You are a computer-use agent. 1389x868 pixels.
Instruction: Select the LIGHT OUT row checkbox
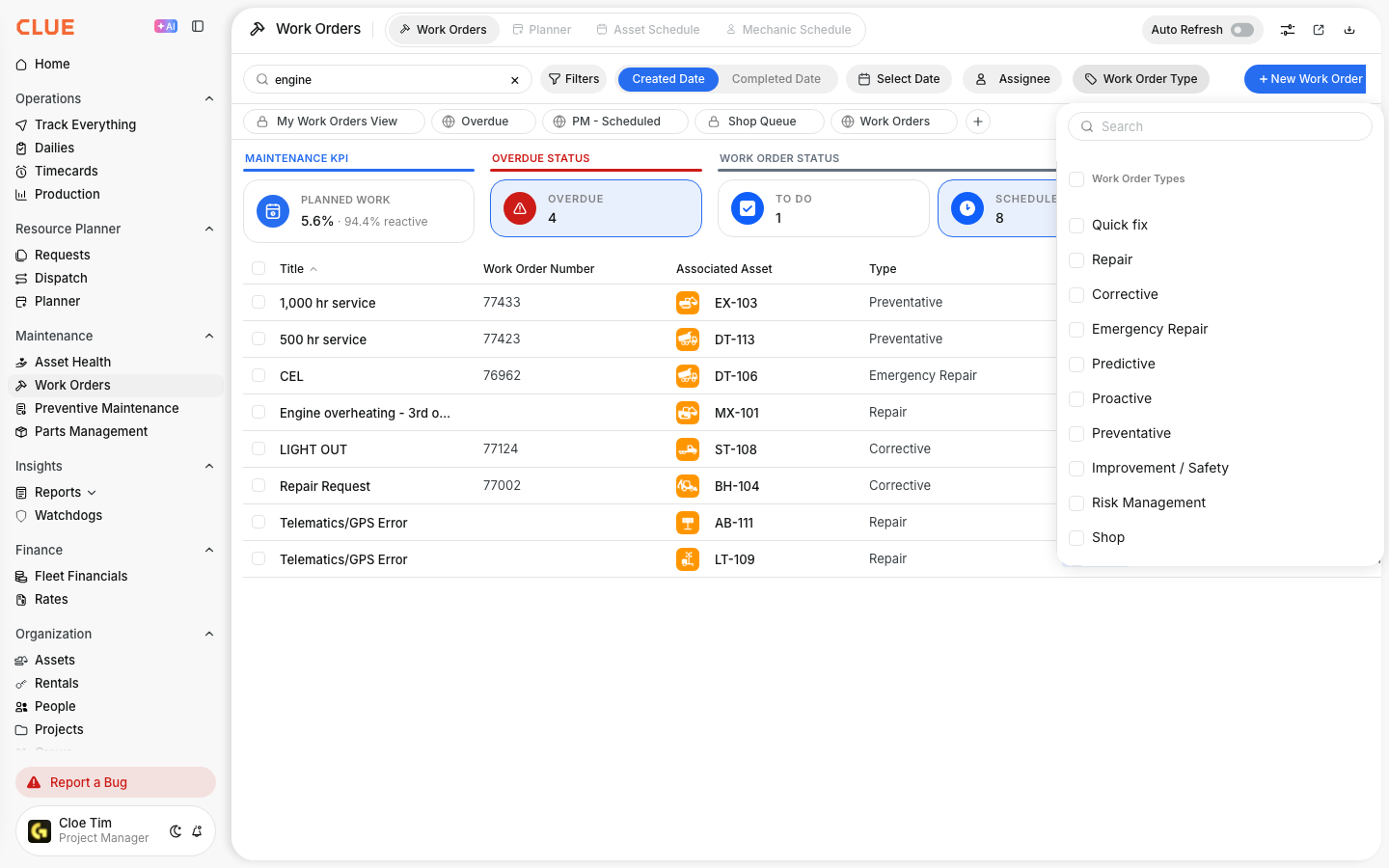coord(259,448)
